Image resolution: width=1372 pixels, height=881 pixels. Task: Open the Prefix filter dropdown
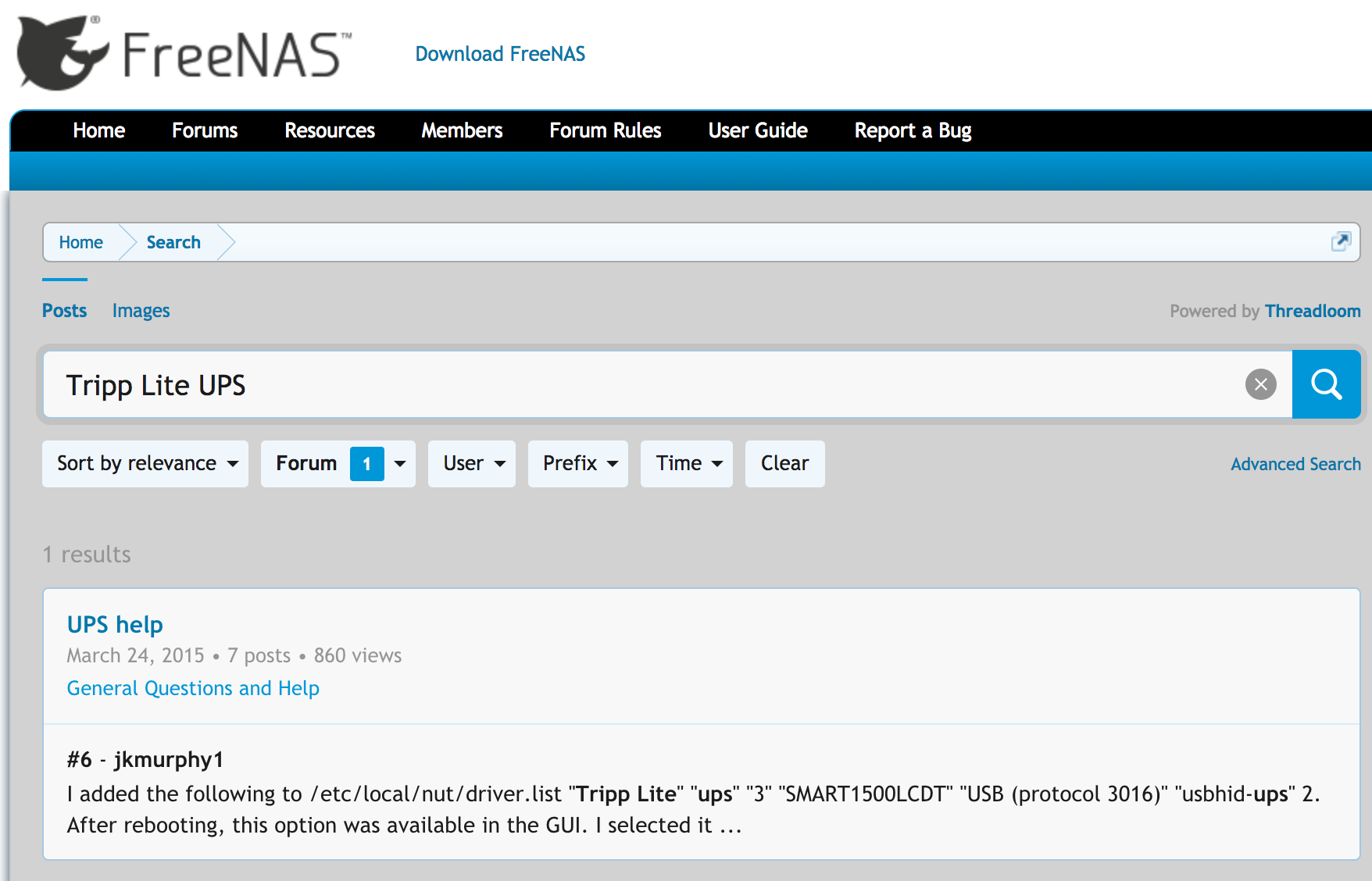[x=578, y=464]
